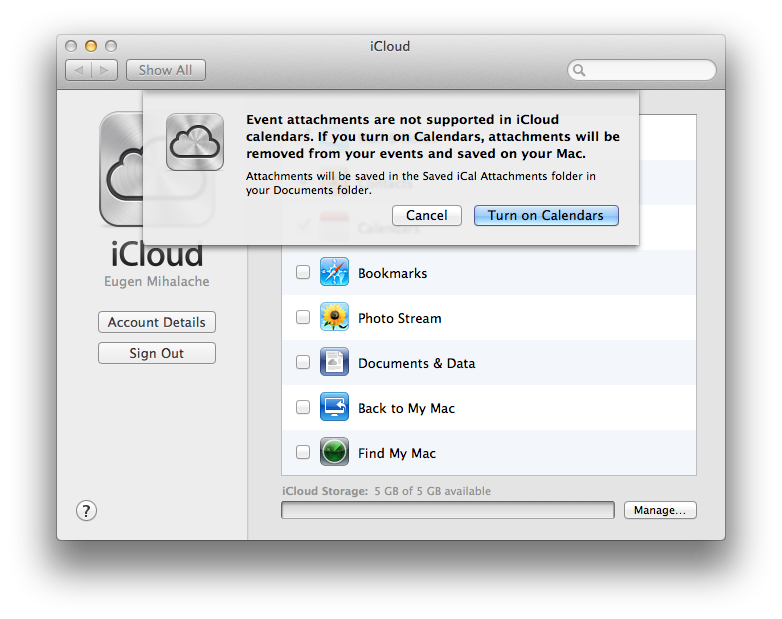Select the Back to My Mac label
Screen dimensions: 782x619
coord(406,409)
